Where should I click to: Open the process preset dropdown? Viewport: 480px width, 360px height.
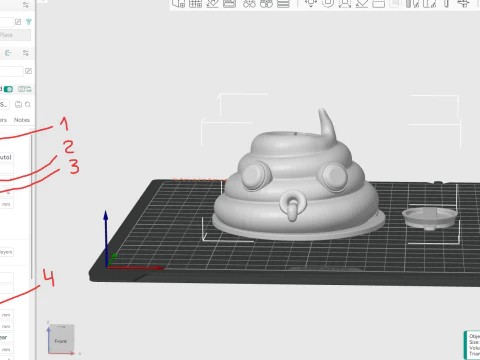pos(5,105)
